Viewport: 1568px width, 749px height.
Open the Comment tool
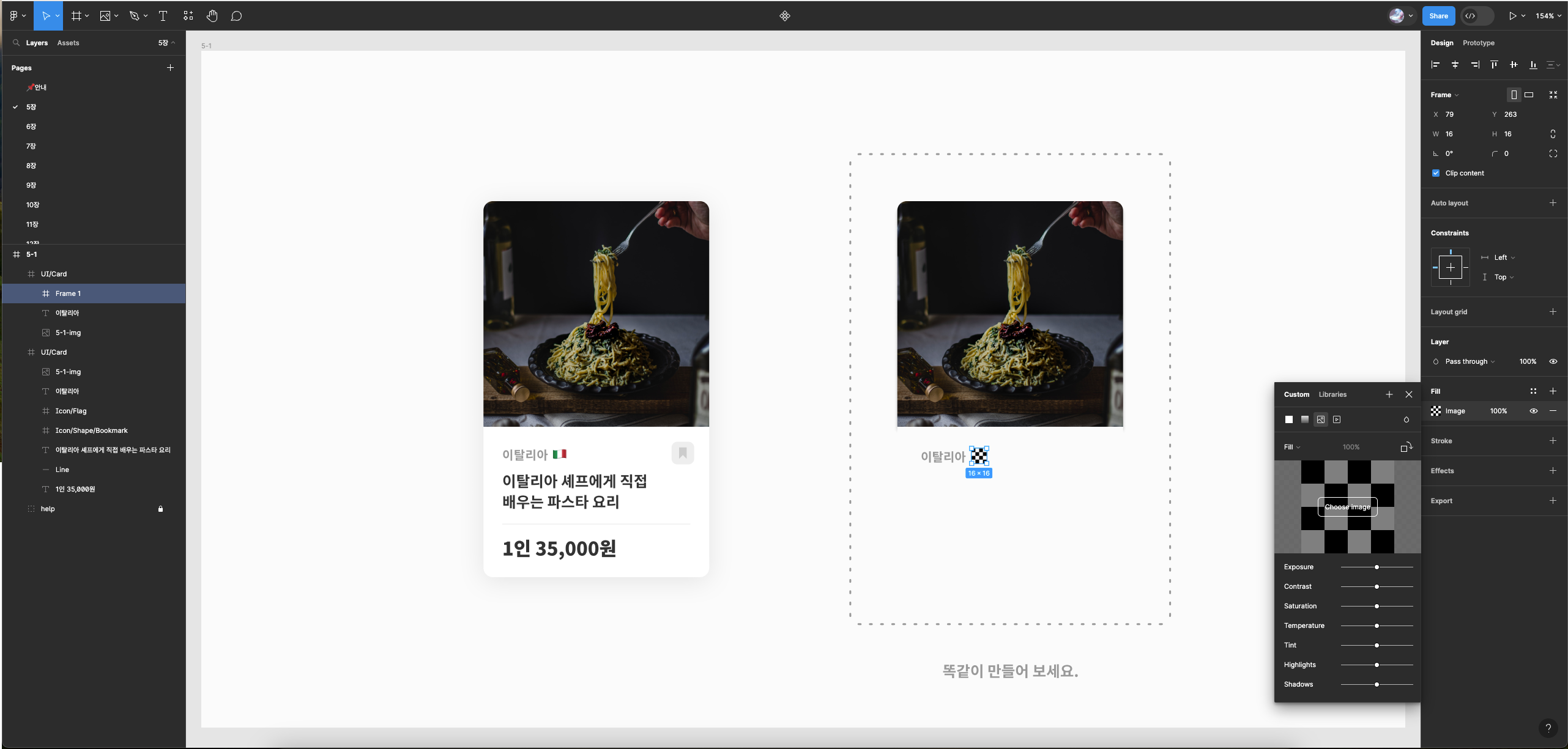tap(236, 16)
